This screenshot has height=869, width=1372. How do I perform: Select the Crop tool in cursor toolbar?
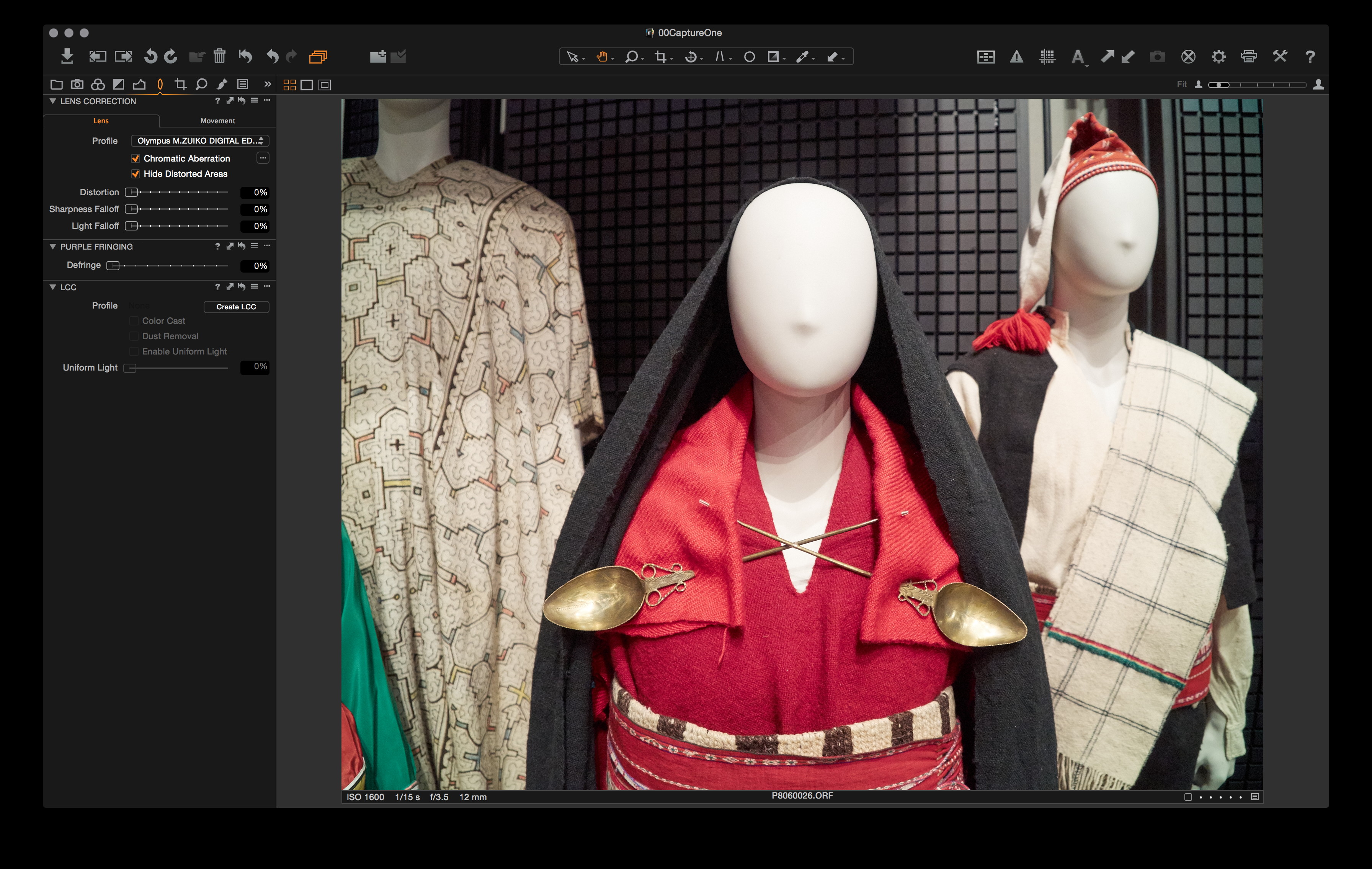660,56
